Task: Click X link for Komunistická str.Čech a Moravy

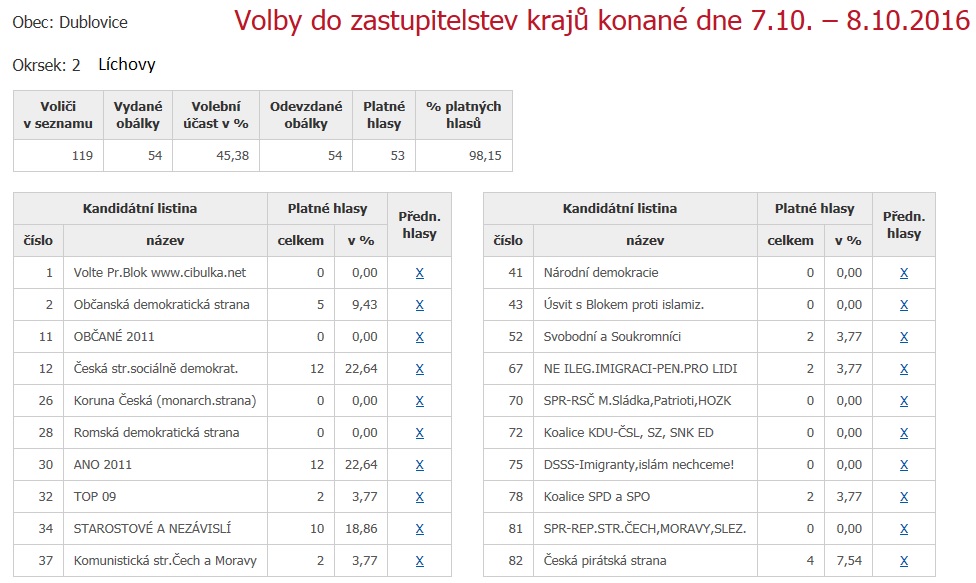Action: 419,561
